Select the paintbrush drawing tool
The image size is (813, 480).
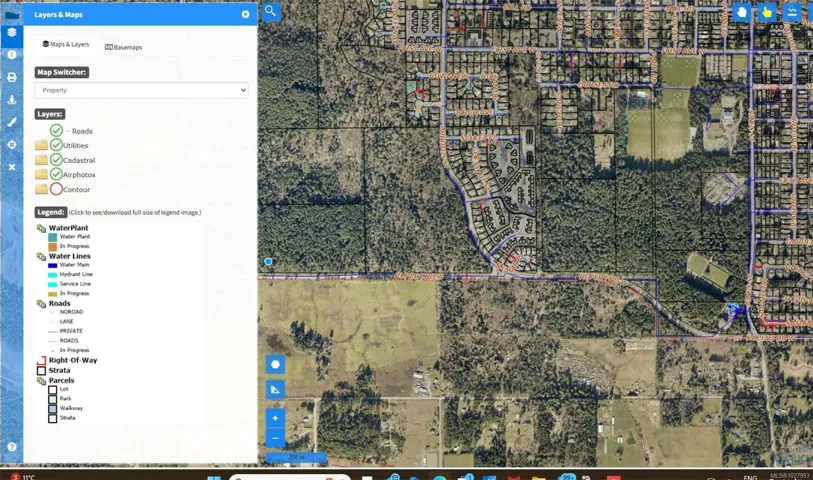tap(12, 122)
